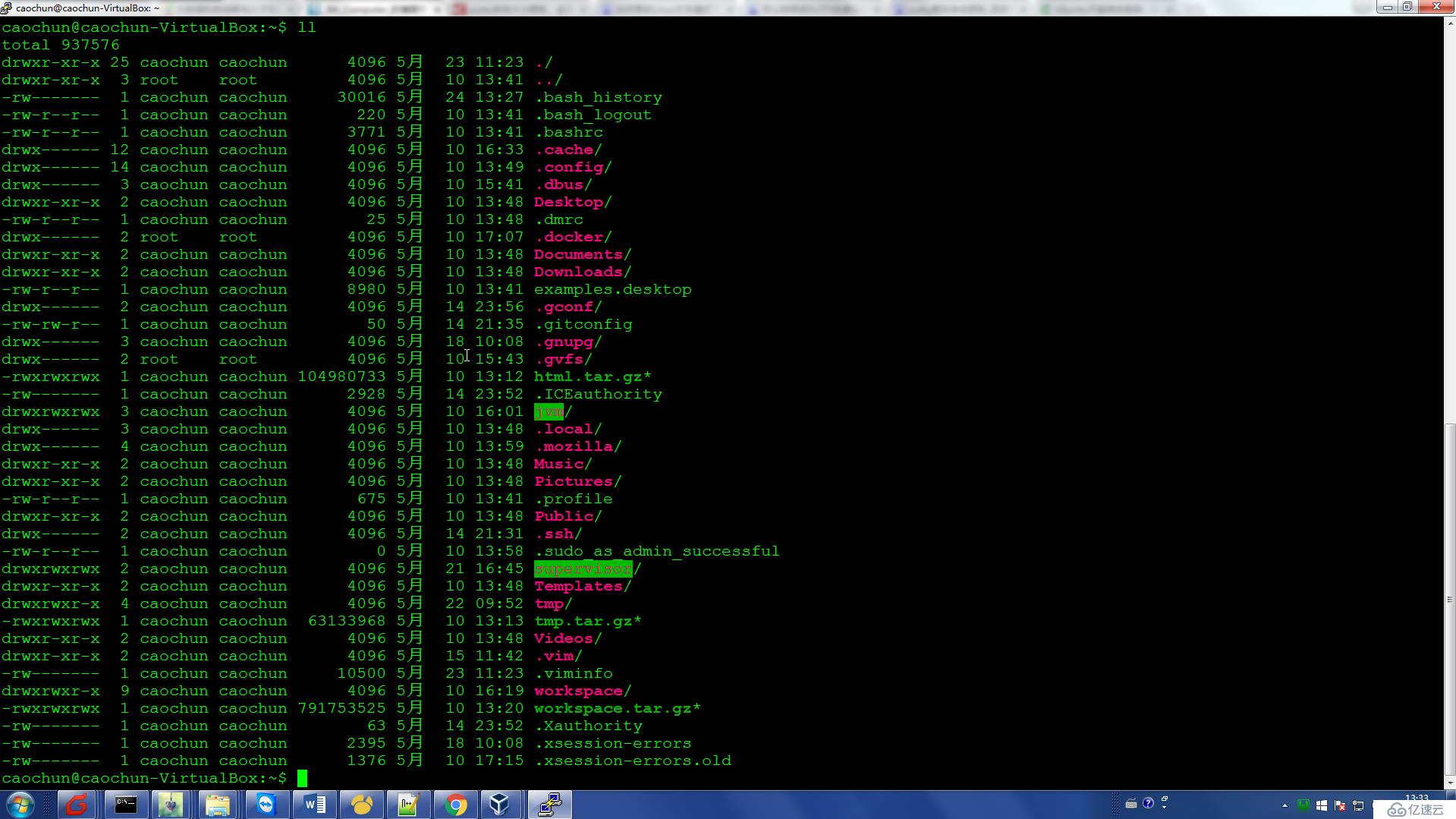Screen dimensions: 1456x819
Task: Open language bar options dropdown arrow
Action: tap(1165, 808)
